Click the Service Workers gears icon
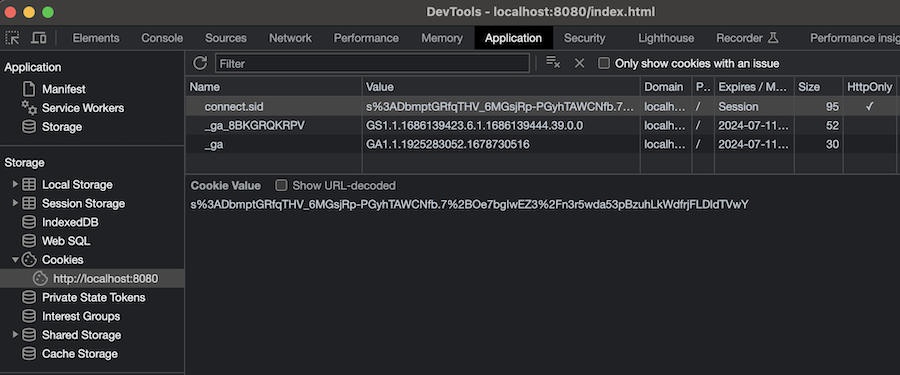900x375 pixels. [x=29, y=107]
